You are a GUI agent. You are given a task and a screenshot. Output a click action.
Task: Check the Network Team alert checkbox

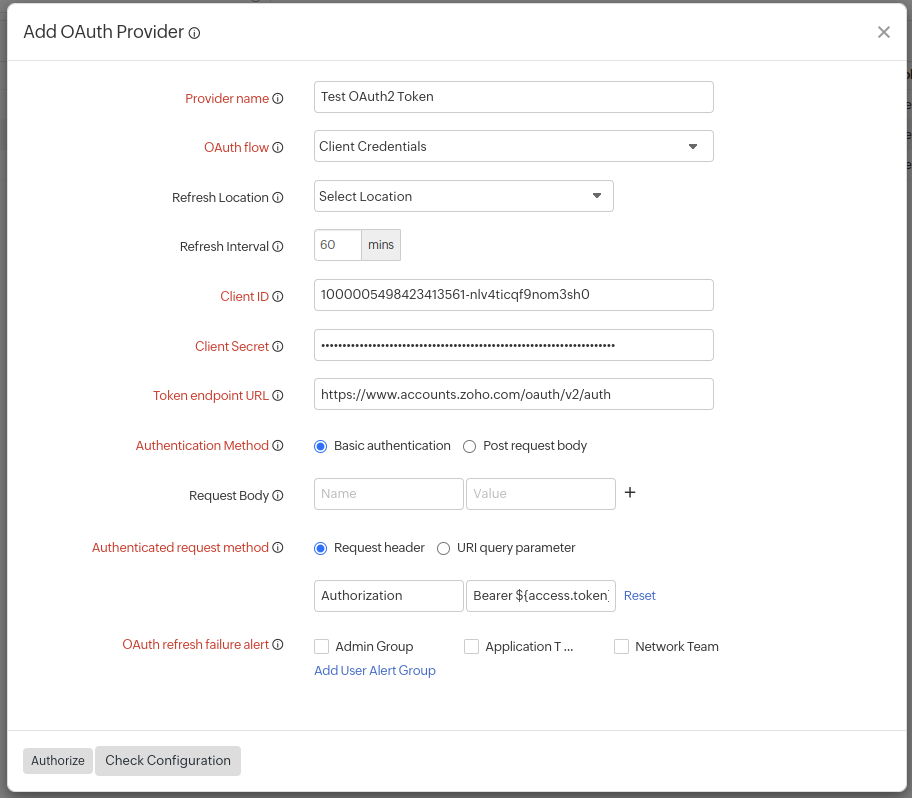tap(621, 646)
